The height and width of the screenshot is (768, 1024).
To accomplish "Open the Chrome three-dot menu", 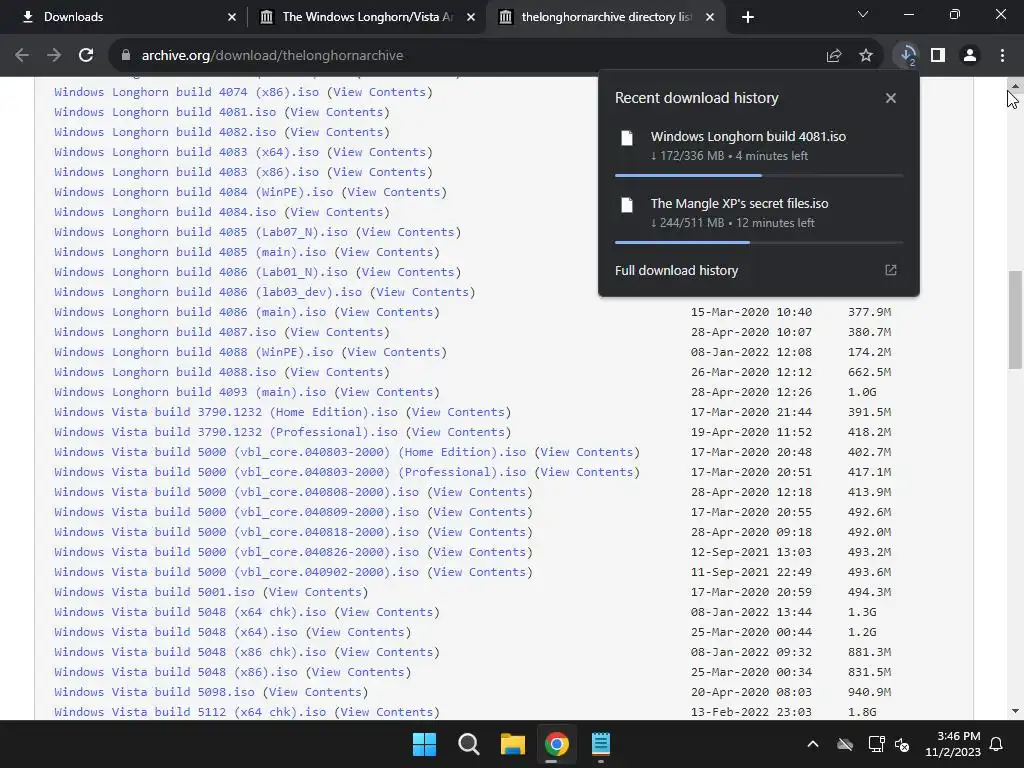I will 1002,56.
